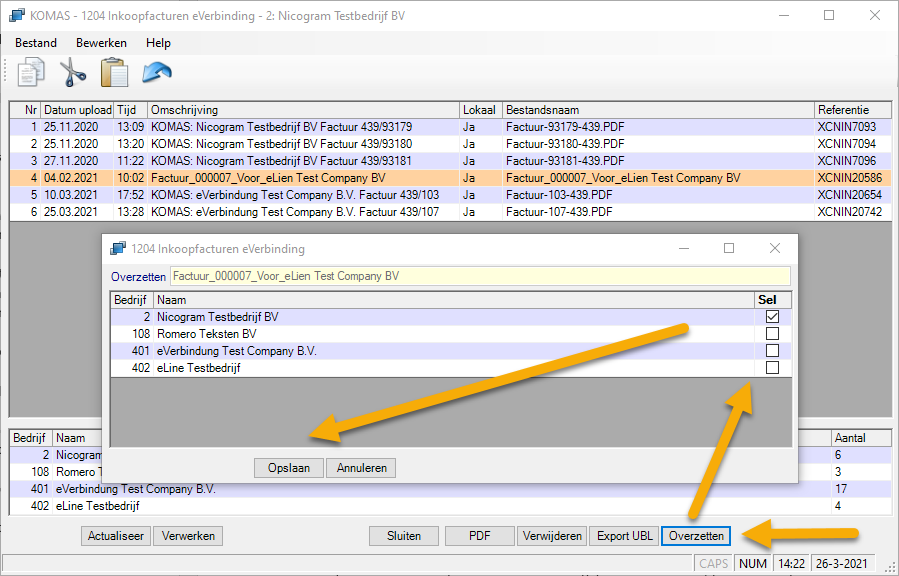
Task: Click the Overzetten button
Action: click(x=696, y=536)
